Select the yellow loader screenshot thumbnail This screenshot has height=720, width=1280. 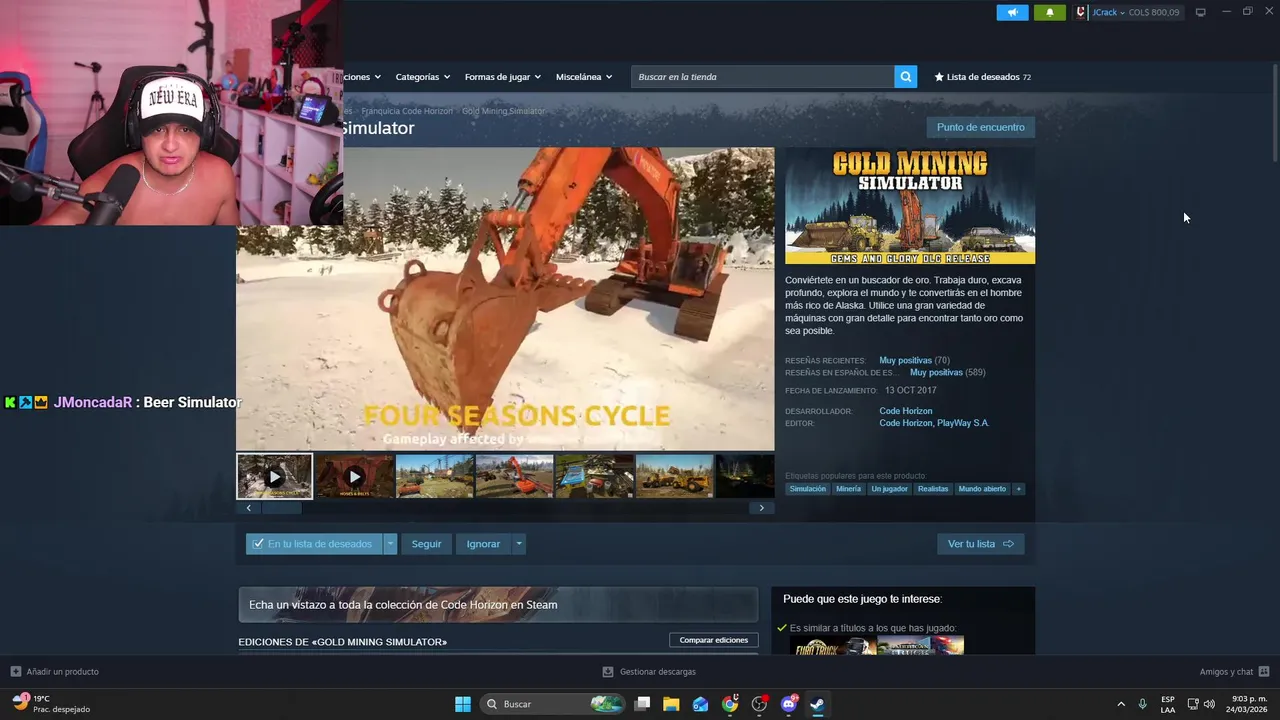click(x=674, y=476)
